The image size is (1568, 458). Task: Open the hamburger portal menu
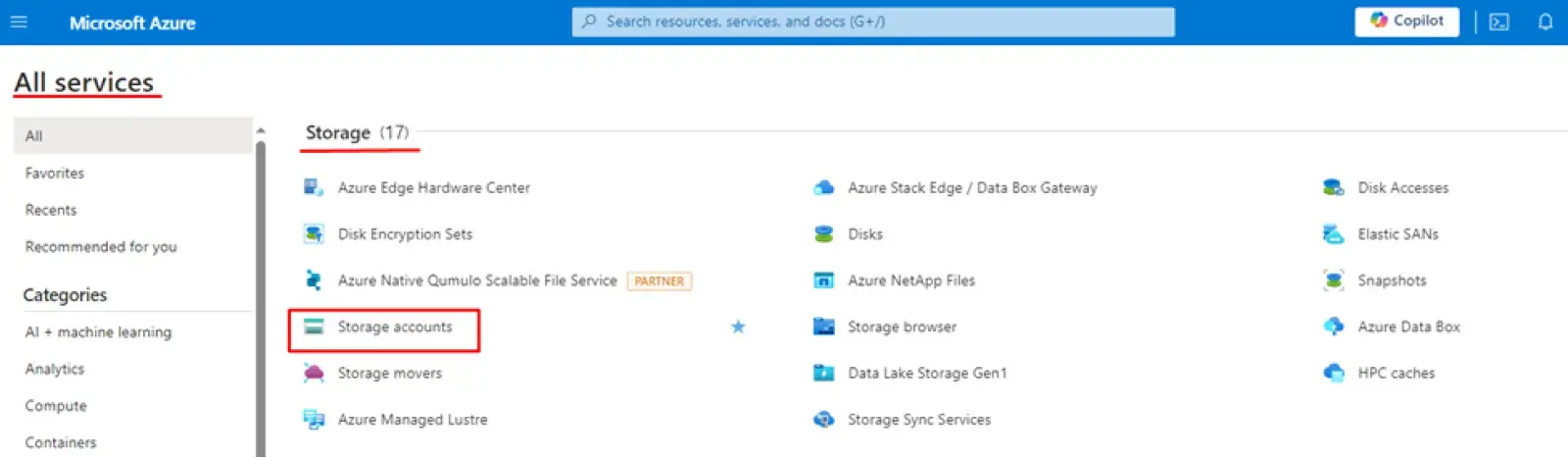[x=19, y=22]
